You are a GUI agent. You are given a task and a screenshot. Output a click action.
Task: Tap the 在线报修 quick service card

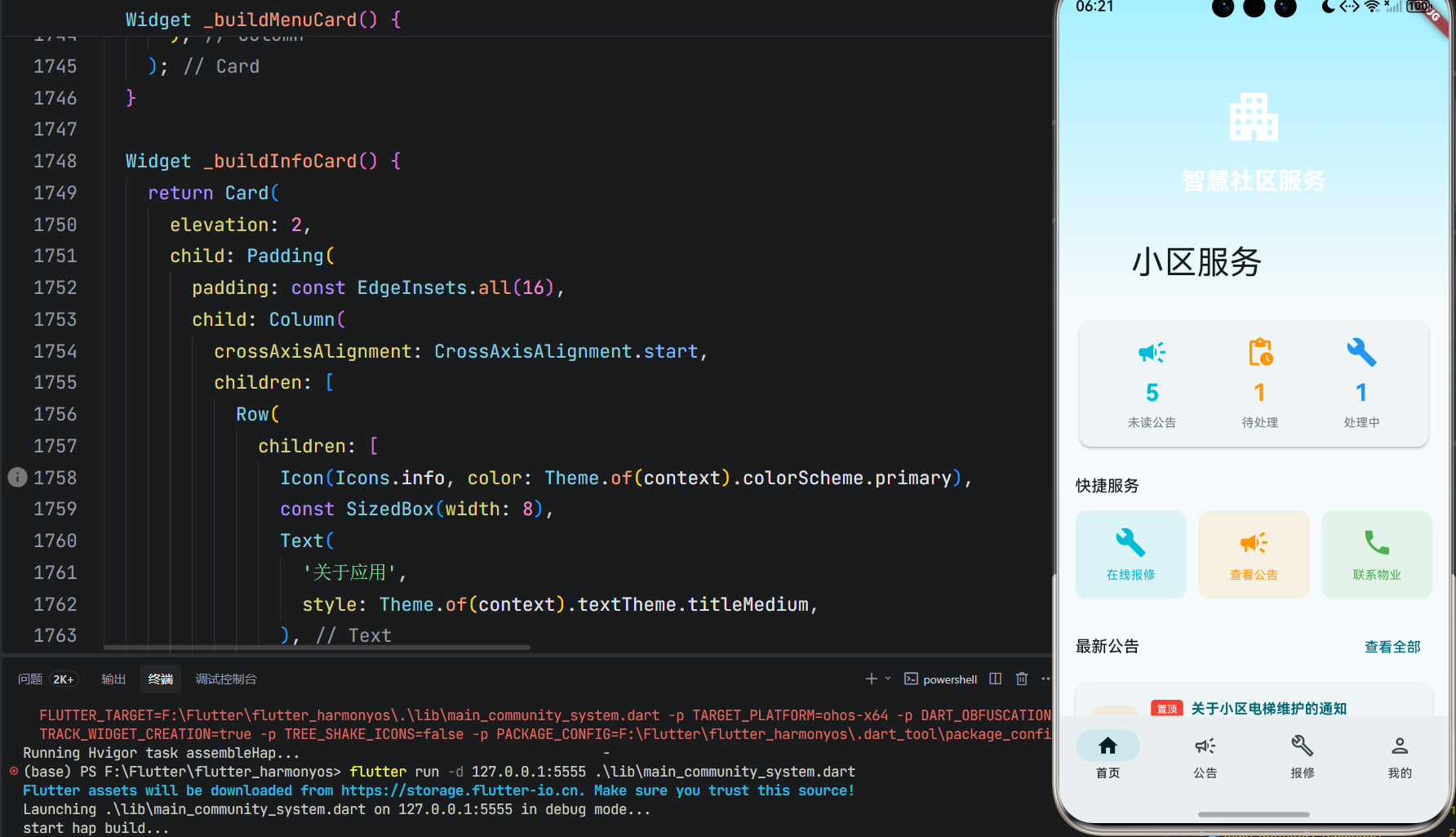tap(1130, 554)
